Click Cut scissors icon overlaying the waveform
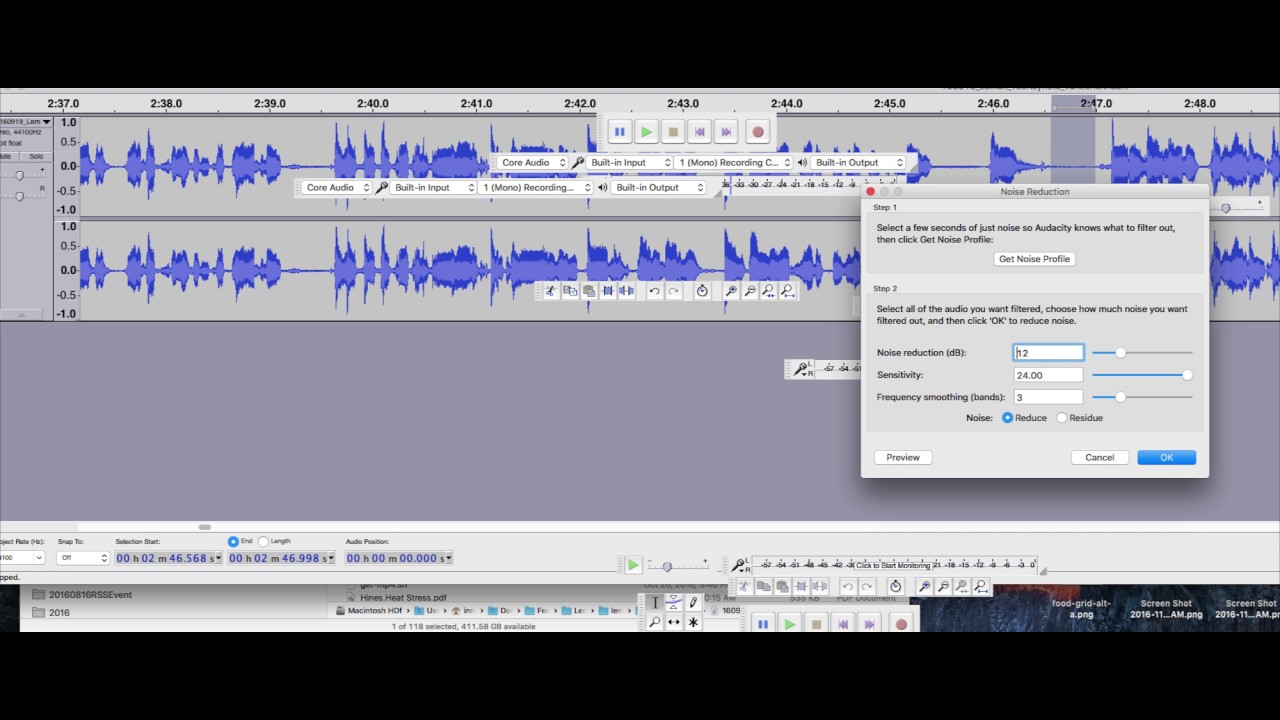 [x=550, y=291]
